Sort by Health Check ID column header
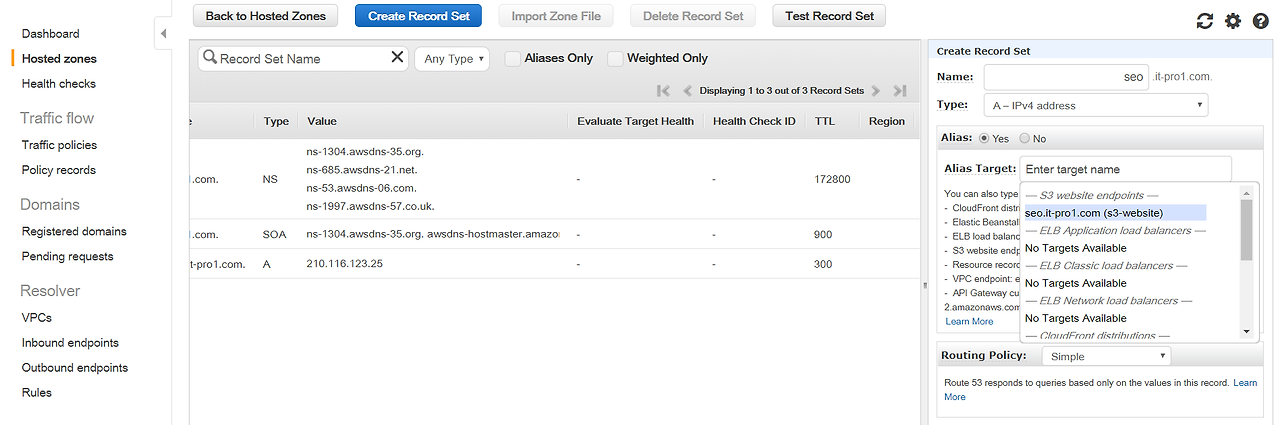Image resolution: width=1280 pixels, height=425 pixels. pyautogui.click(x=754, y=121)
